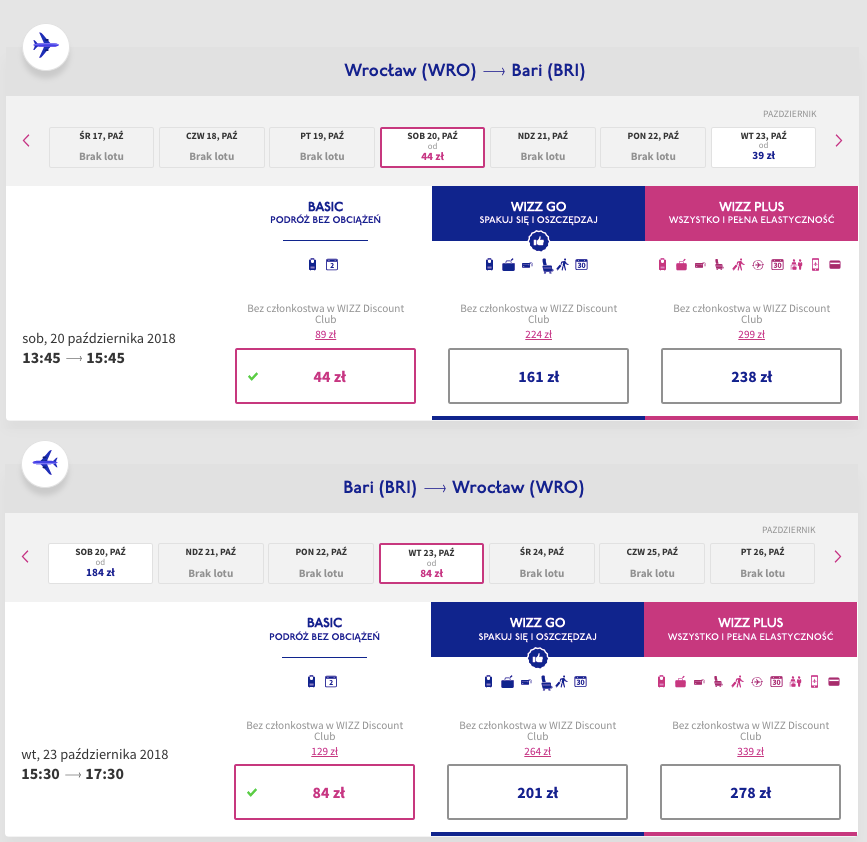Show earlier dates for the Wrocław–Bari flight
The height and width of the screenshot is (842, 867).
tap(27, 140)
